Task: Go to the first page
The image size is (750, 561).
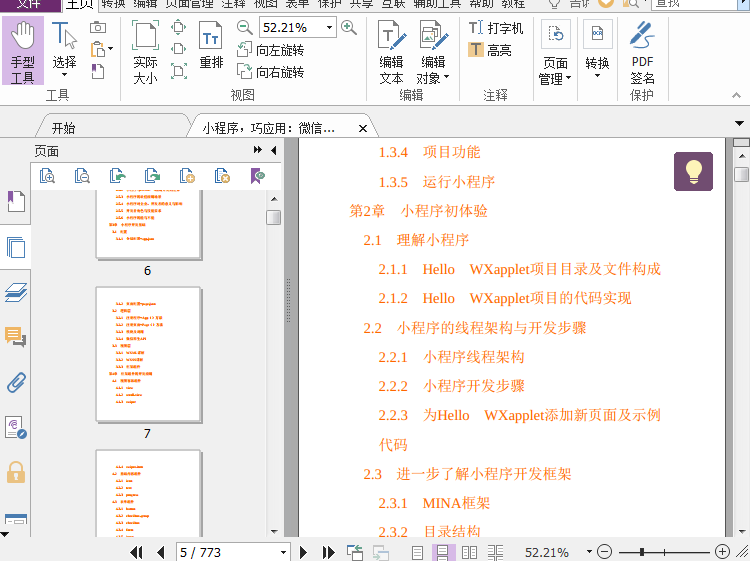Action: 136,552
